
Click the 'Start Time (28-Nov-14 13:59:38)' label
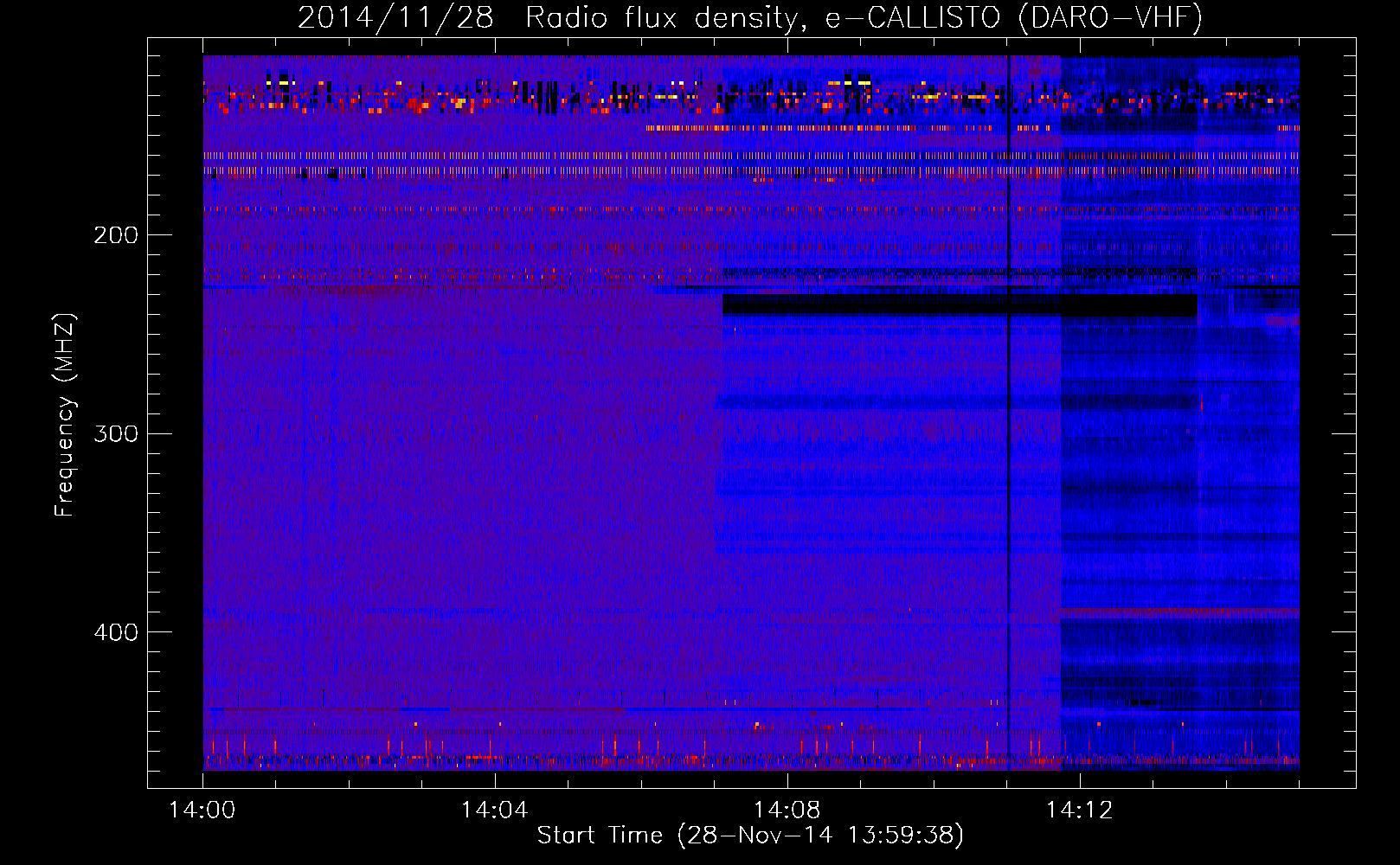tap(750, 836)
